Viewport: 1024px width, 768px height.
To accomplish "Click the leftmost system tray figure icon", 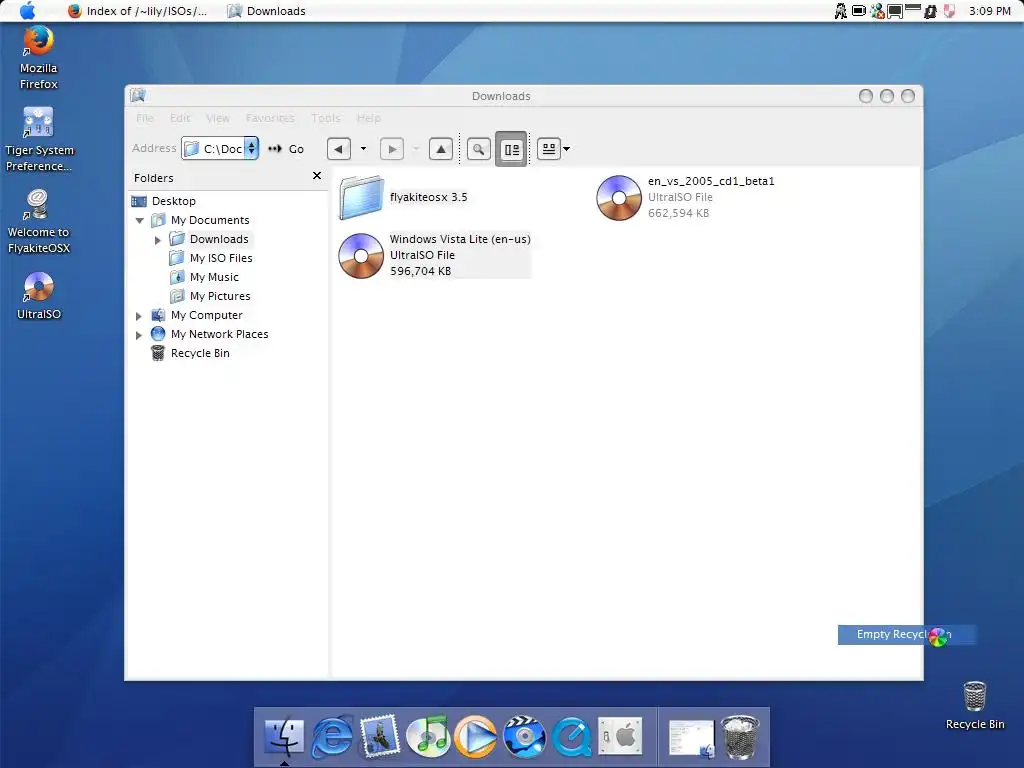I will [x=840, y=11].
